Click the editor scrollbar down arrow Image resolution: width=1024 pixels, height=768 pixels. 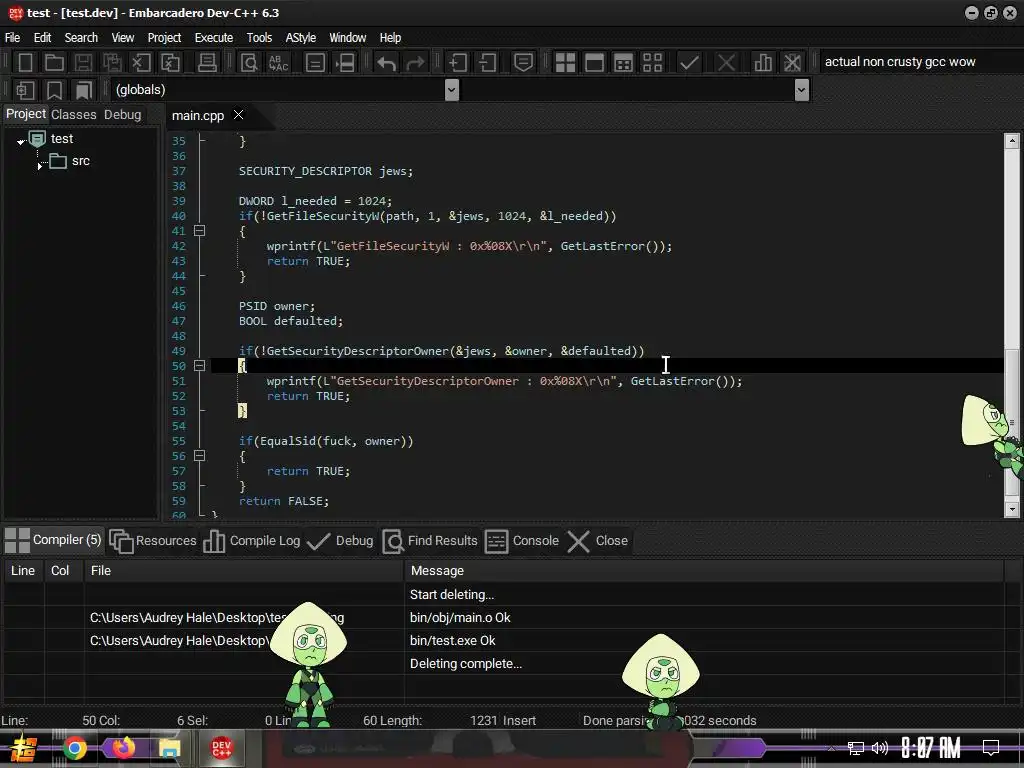[x=1012, y=509]
